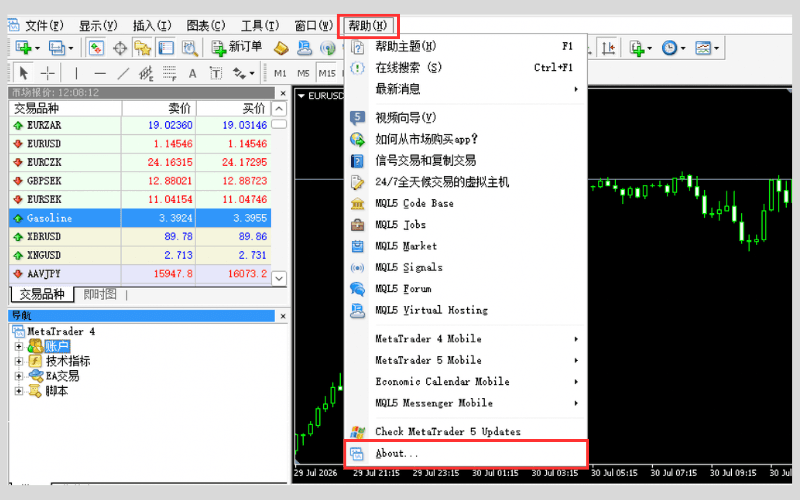The width and height of the screenshot is (800, 500).
Task: Select the text A tool
Action: point(192,74)
